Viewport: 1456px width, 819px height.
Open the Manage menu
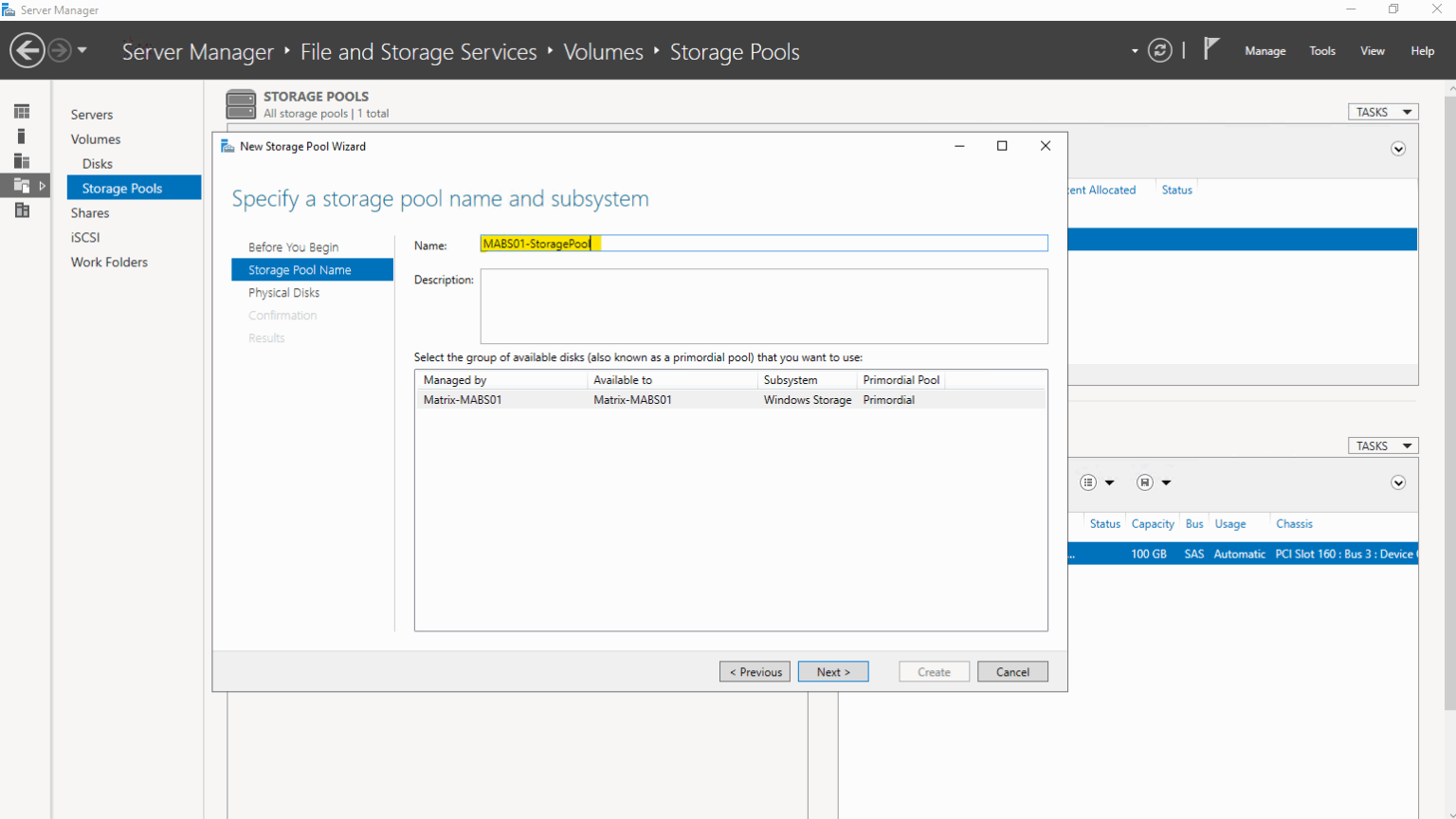tap(1265, 51)
